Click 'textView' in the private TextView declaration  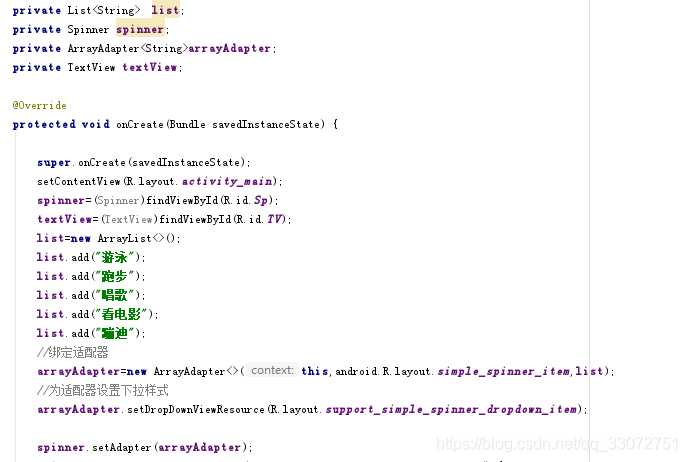point(149,67)
